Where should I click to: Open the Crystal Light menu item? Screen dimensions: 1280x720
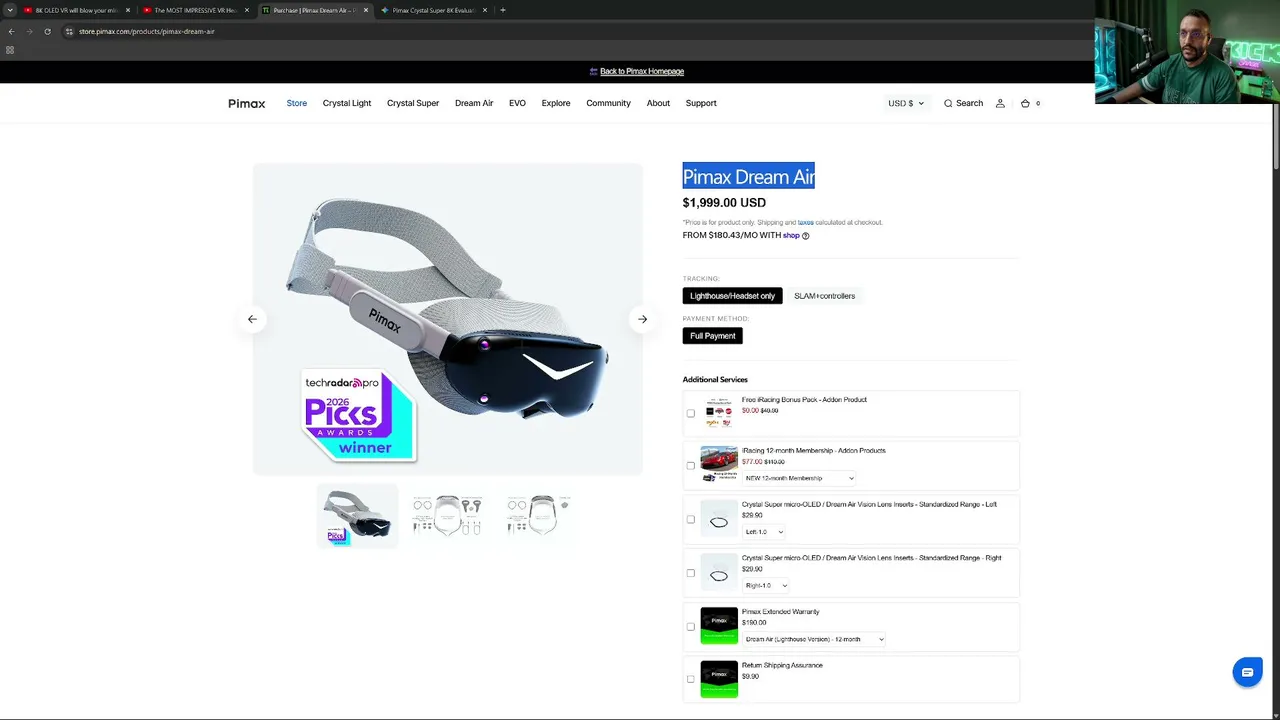tap(347, 103)
